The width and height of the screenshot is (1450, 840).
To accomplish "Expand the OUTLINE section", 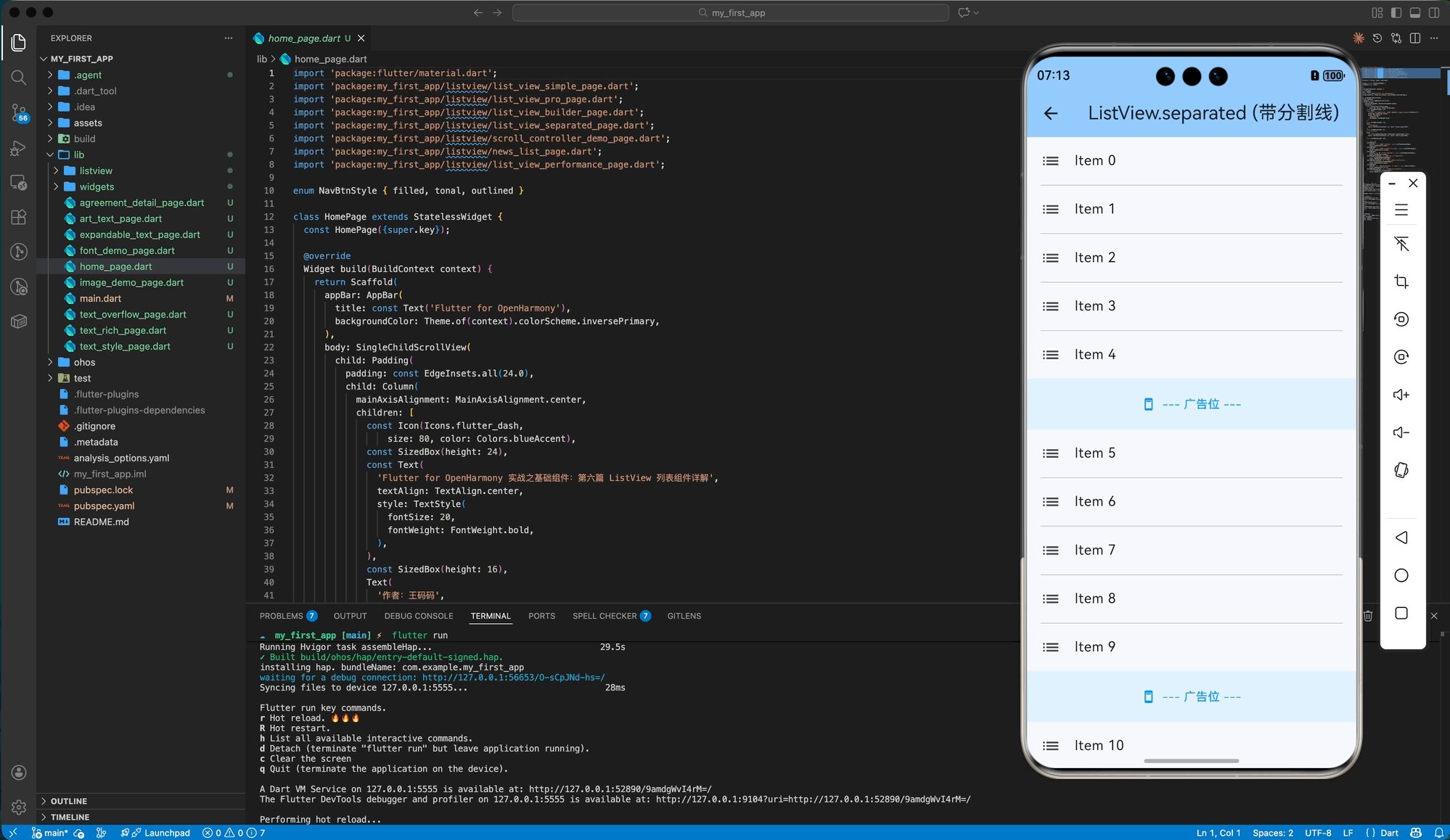I will 69,801.
